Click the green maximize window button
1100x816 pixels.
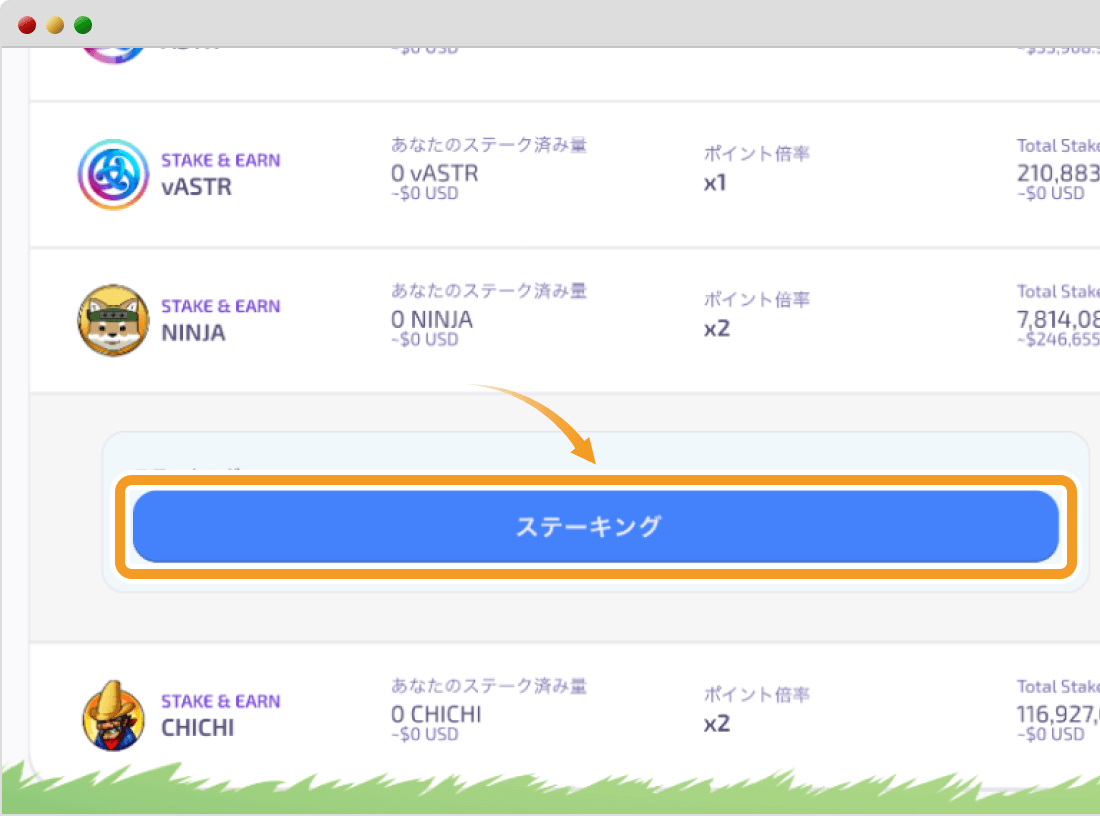(x=83, y=25)
